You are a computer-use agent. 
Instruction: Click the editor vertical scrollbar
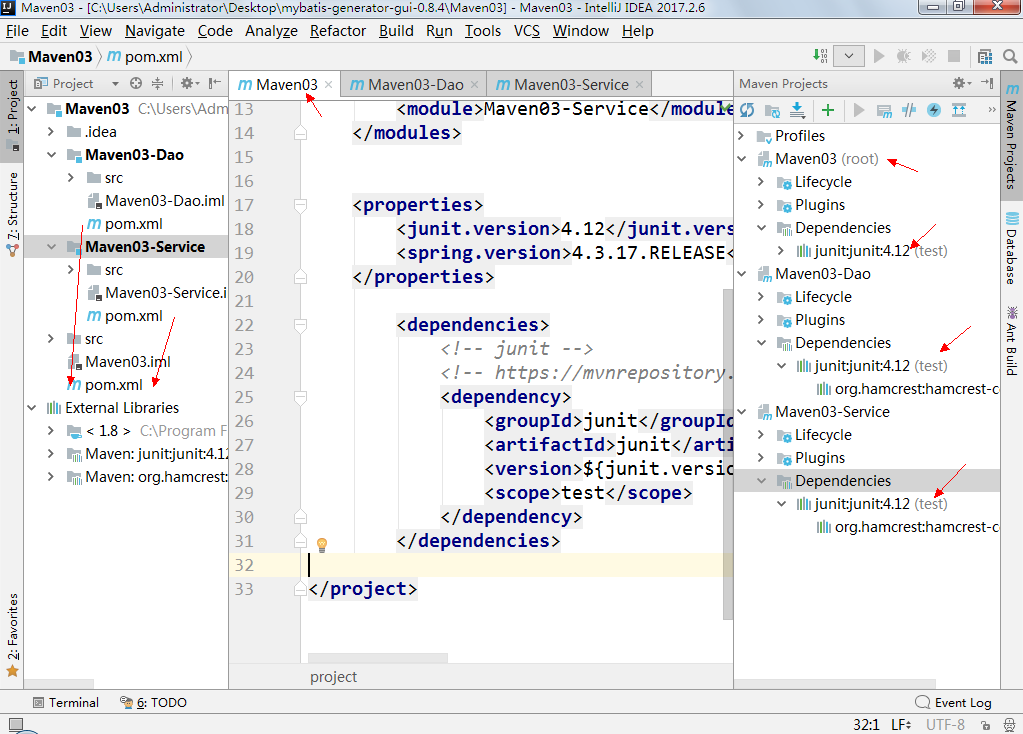(x=728, y=453)
